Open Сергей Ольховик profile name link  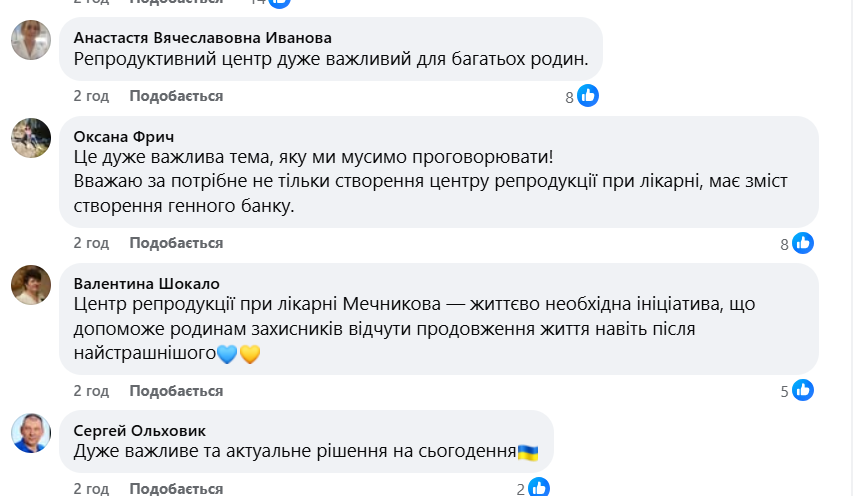tap(140, 430)
